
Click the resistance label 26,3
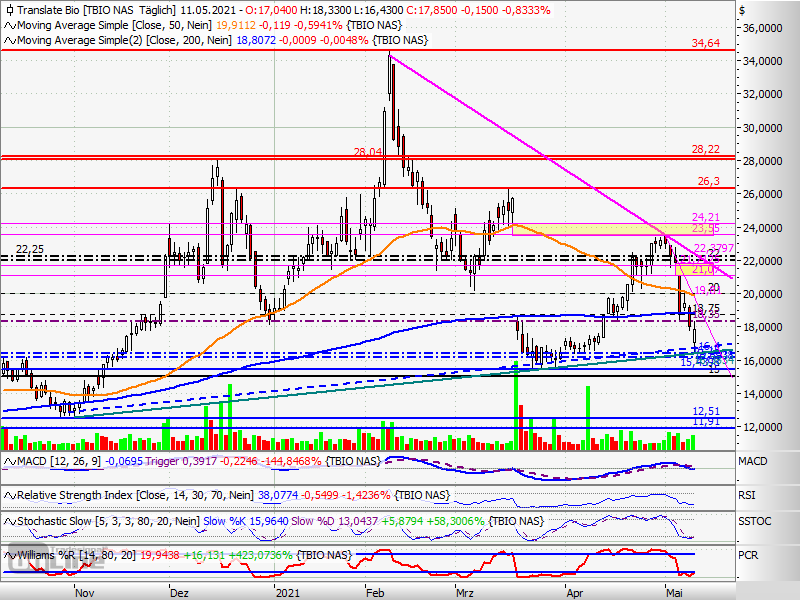tap(708, 181)
